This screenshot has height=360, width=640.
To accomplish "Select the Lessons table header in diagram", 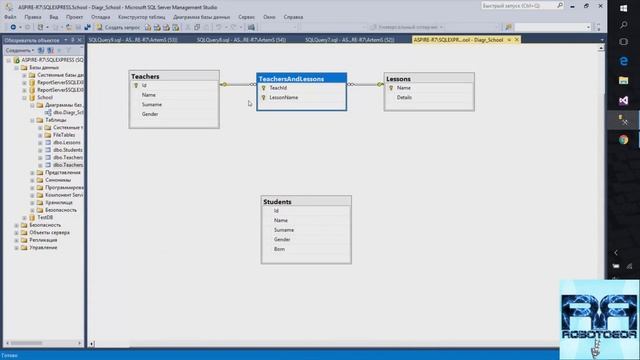I will coord(429,79).
